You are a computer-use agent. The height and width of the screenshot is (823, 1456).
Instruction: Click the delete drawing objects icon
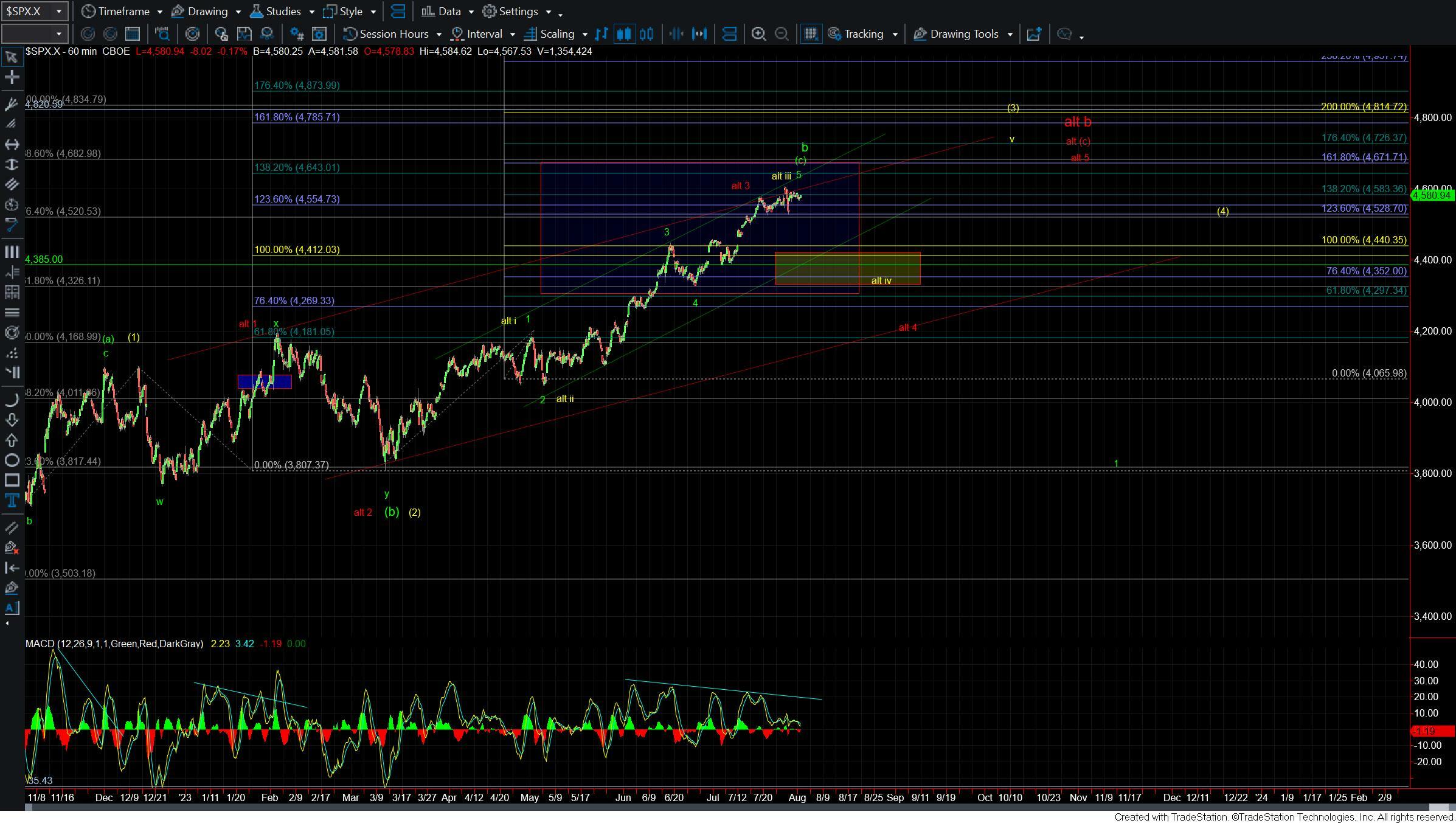[12, 547]
